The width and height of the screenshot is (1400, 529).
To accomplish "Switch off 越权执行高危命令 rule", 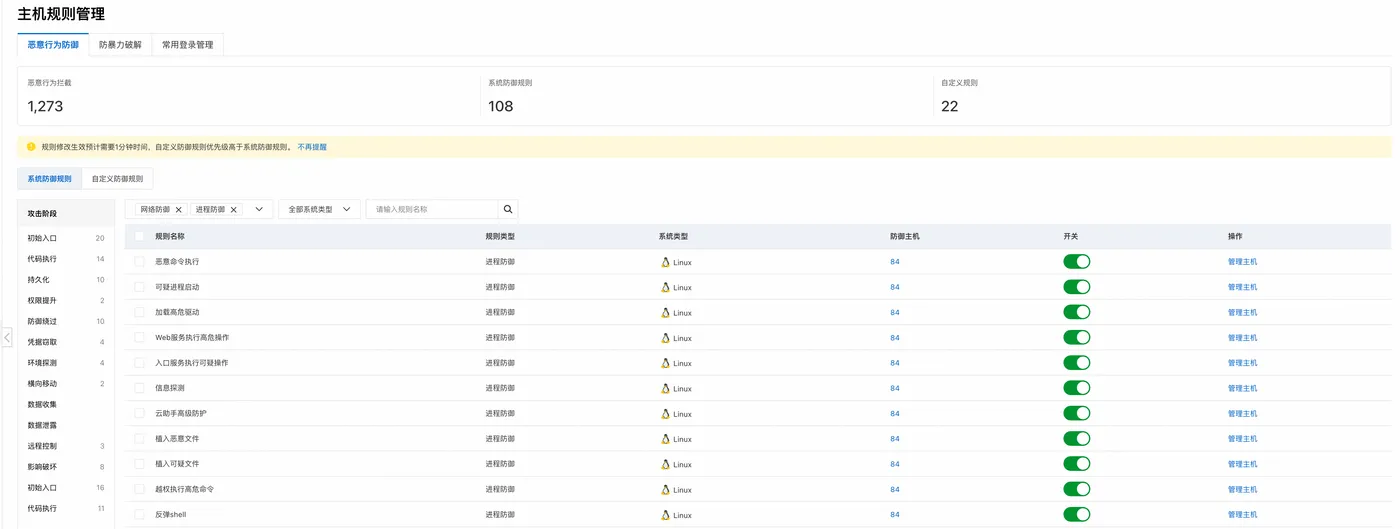I will tap(1076, 489).
